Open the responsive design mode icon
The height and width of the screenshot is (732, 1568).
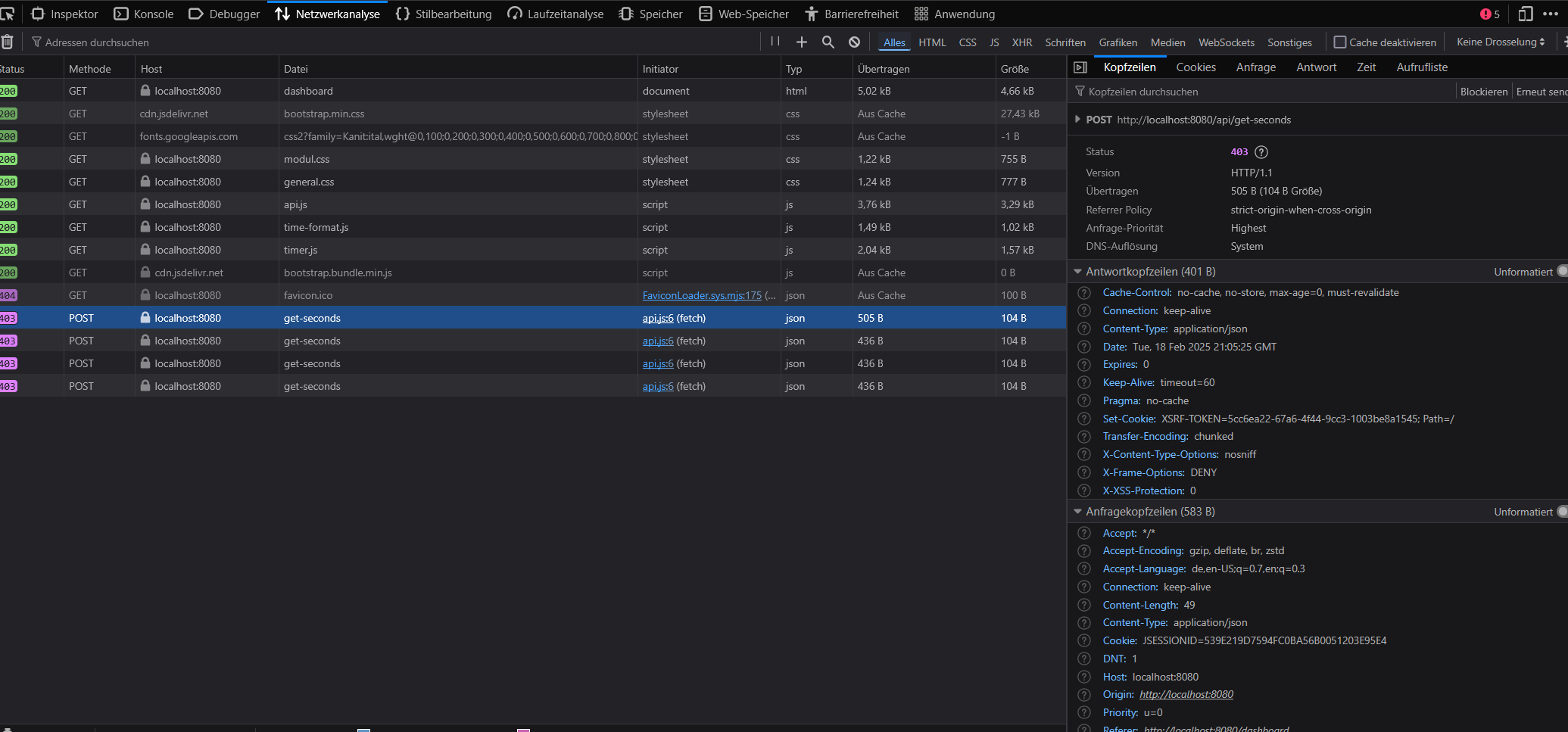[x=1526, y=14]
